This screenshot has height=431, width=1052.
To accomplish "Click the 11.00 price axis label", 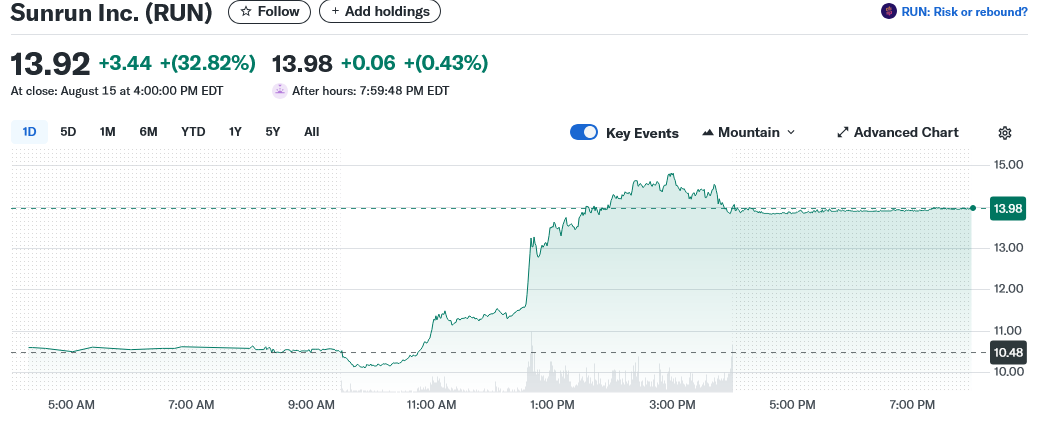I will 1006,330.
